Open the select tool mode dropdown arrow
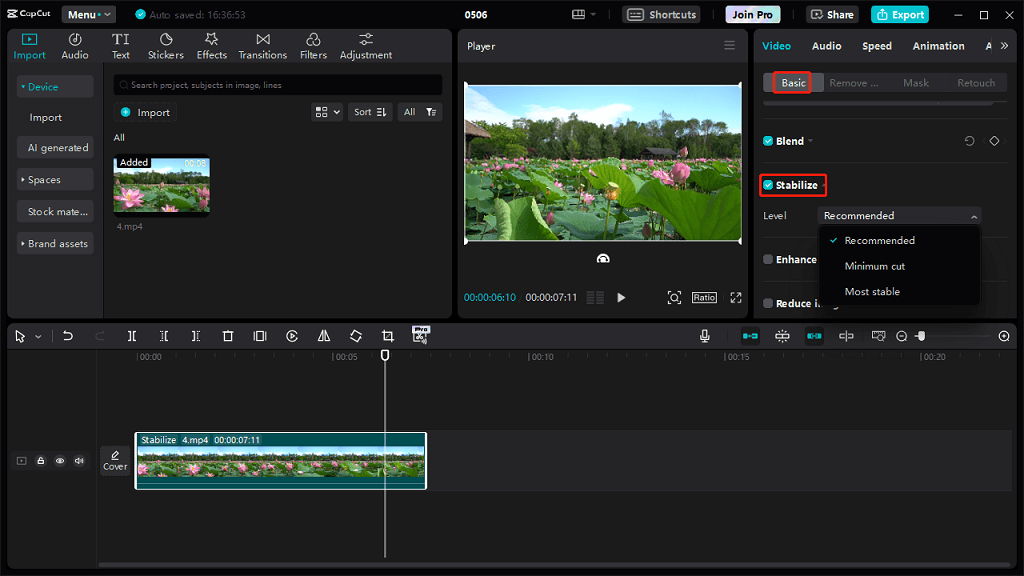Screen dimensions: 1024x576 coord(39,336)
